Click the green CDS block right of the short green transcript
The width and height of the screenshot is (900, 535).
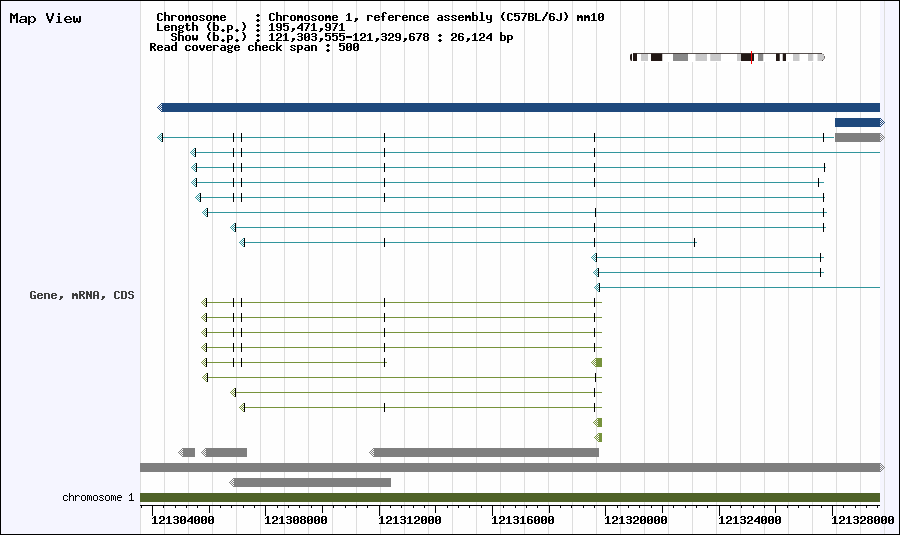[597, 362]
